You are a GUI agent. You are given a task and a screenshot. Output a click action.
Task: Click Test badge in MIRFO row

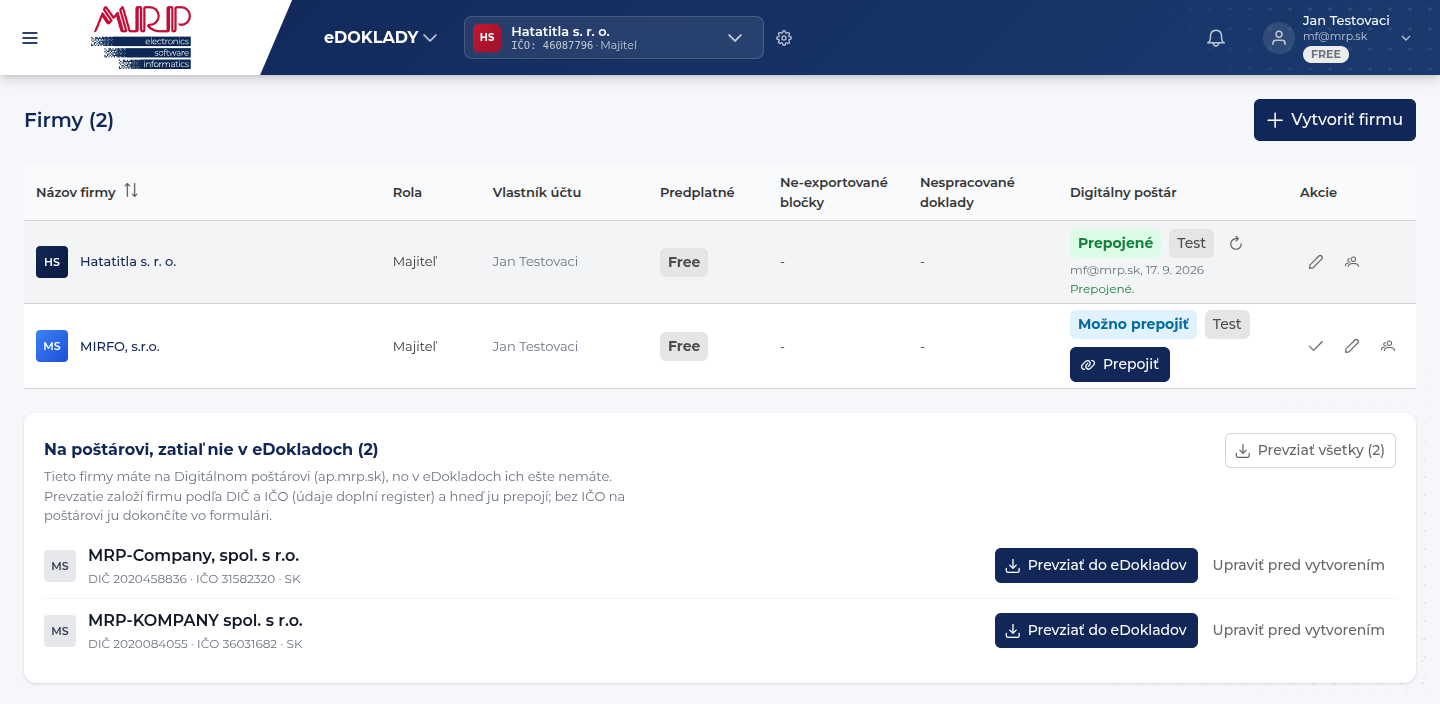coord(1227,324)
